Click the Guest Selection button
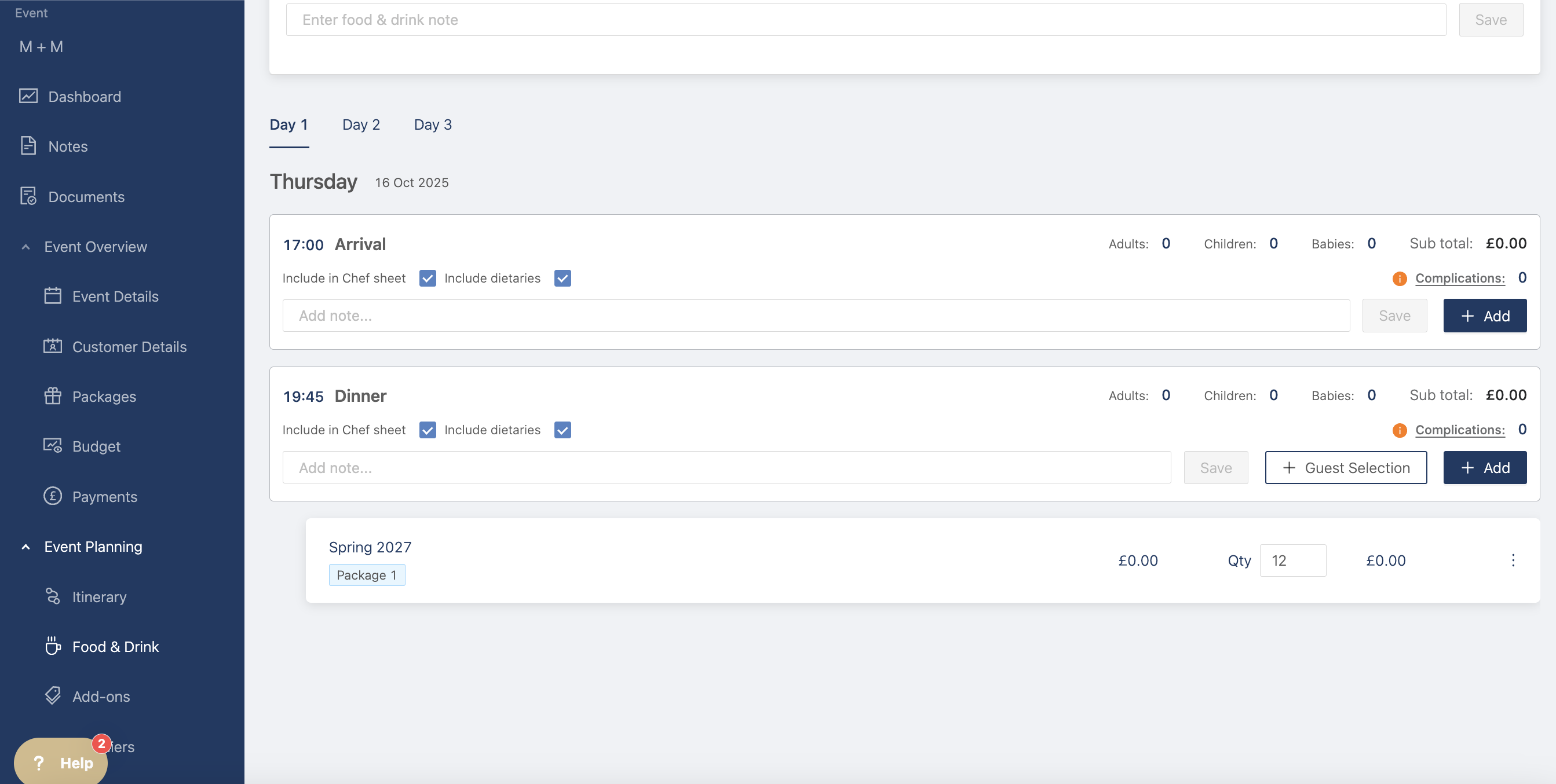The image size is (1556, 784). coord(1345,468)
